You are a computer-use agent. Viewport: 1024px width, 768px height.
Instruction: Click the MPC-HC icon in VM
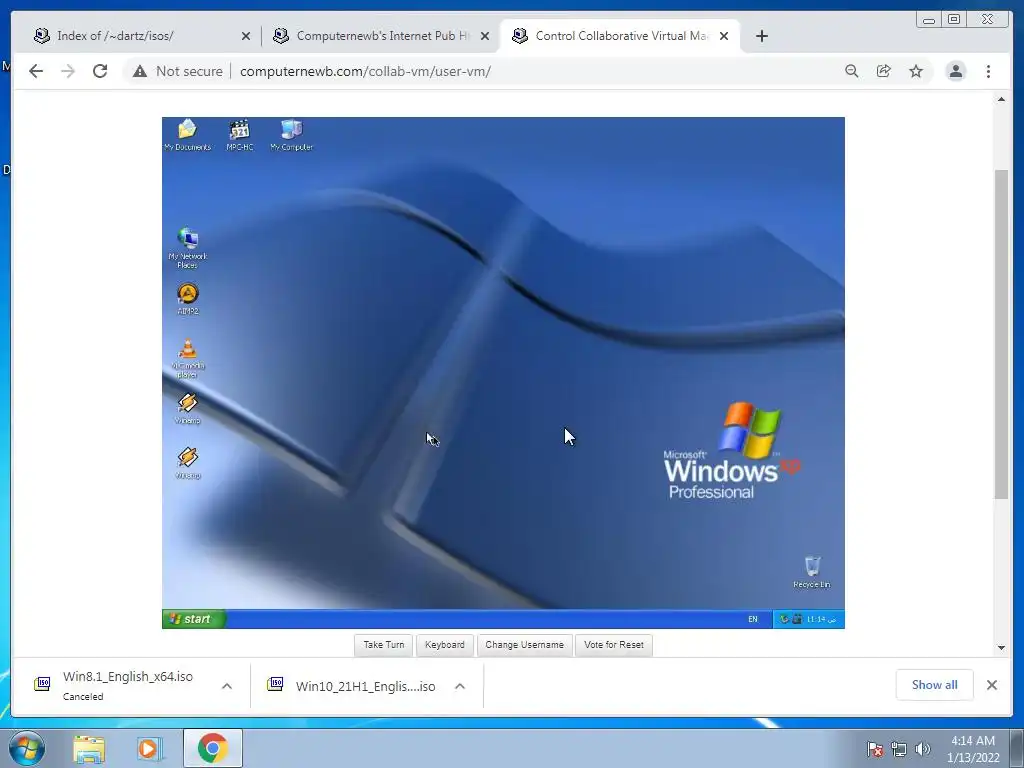[240, 135]
